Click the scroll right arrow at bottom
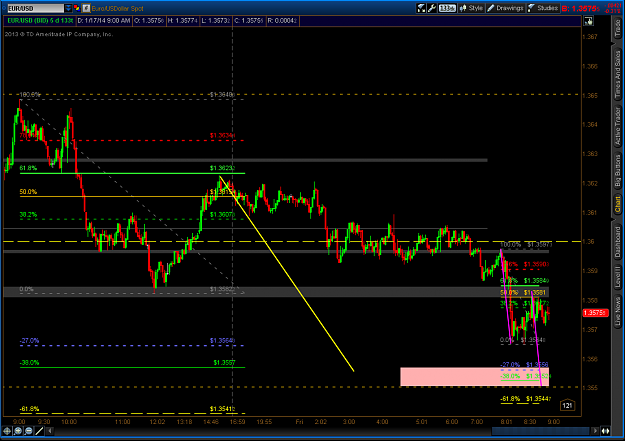Image resolution: width=625 pixels, height=441 pixels. pyautogui.click(x=595, y=431)
